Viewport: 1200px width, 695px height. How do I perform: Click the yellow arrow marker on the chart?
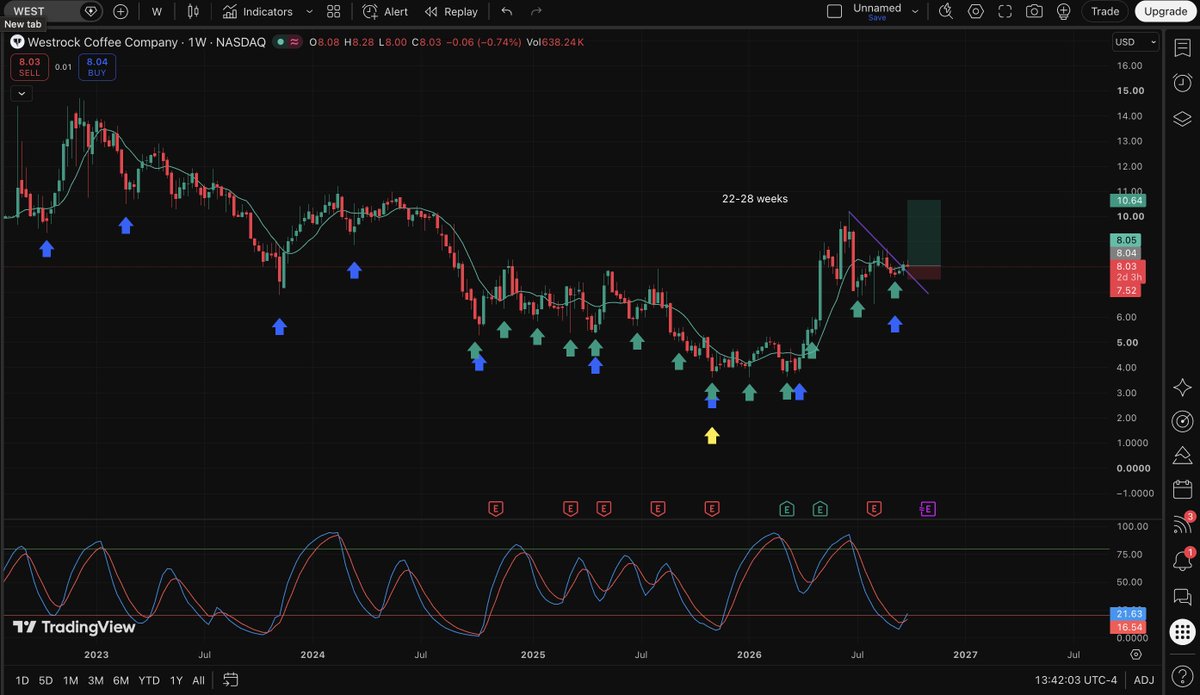(711, 435)
